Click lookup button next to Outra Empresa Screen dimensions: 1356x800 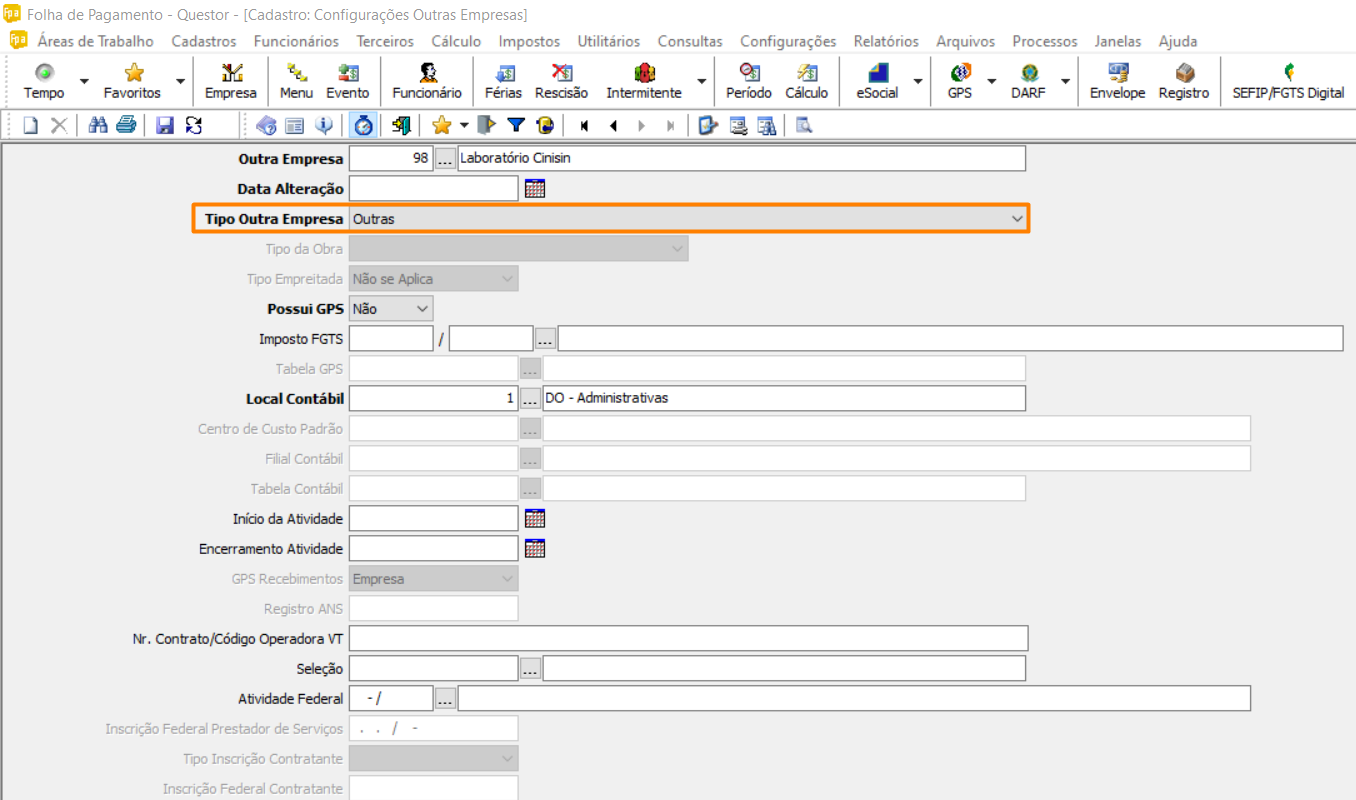pyautogui.click(x=445, y=159)
